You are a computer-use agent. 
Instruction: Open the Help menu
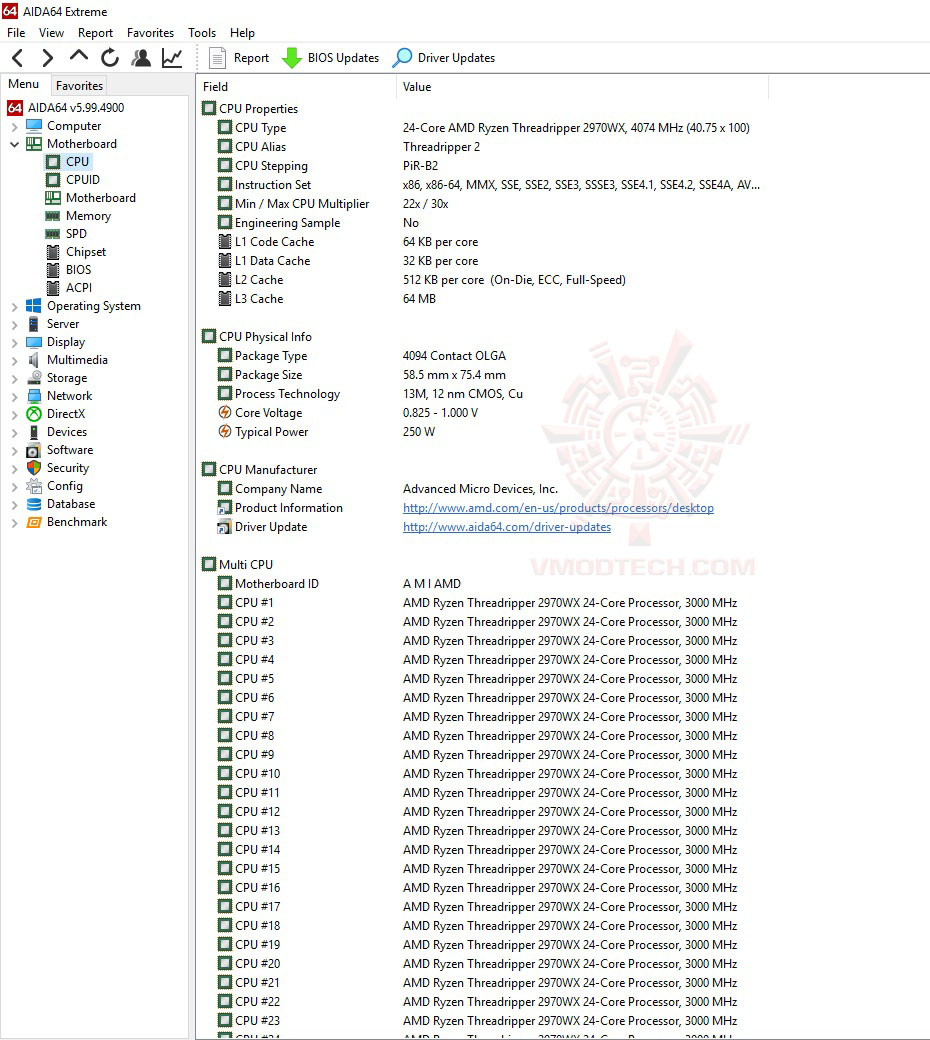point(242,32)
